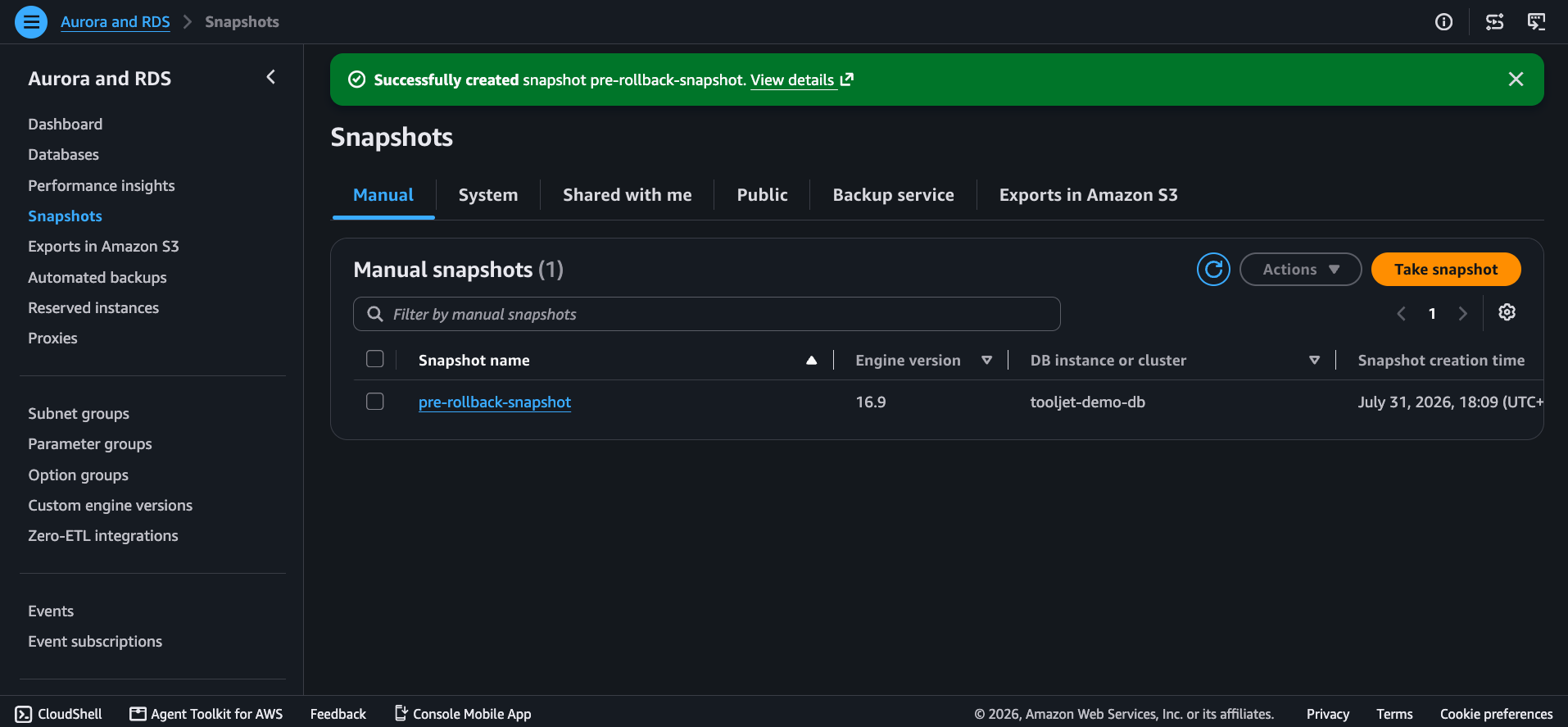This screenshot has height=727, width=1568.
Task: Open the Public snapshots tab
Action: coord(762,195)
